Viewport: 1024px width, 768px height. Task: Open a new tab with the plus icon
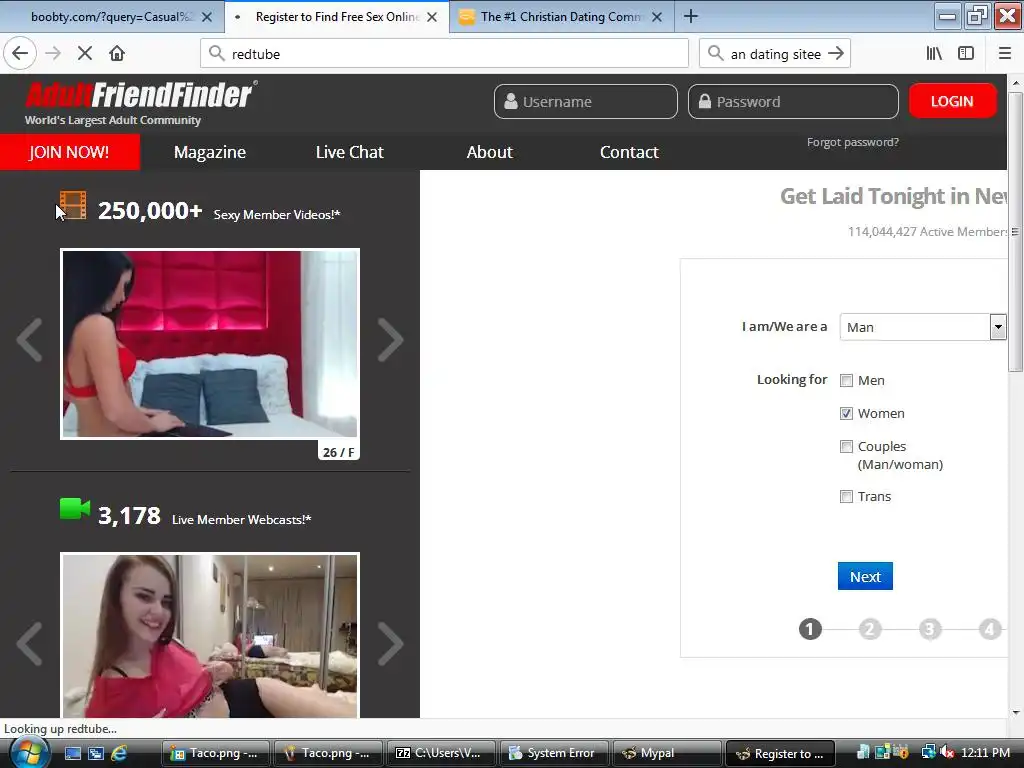(691, 16)
